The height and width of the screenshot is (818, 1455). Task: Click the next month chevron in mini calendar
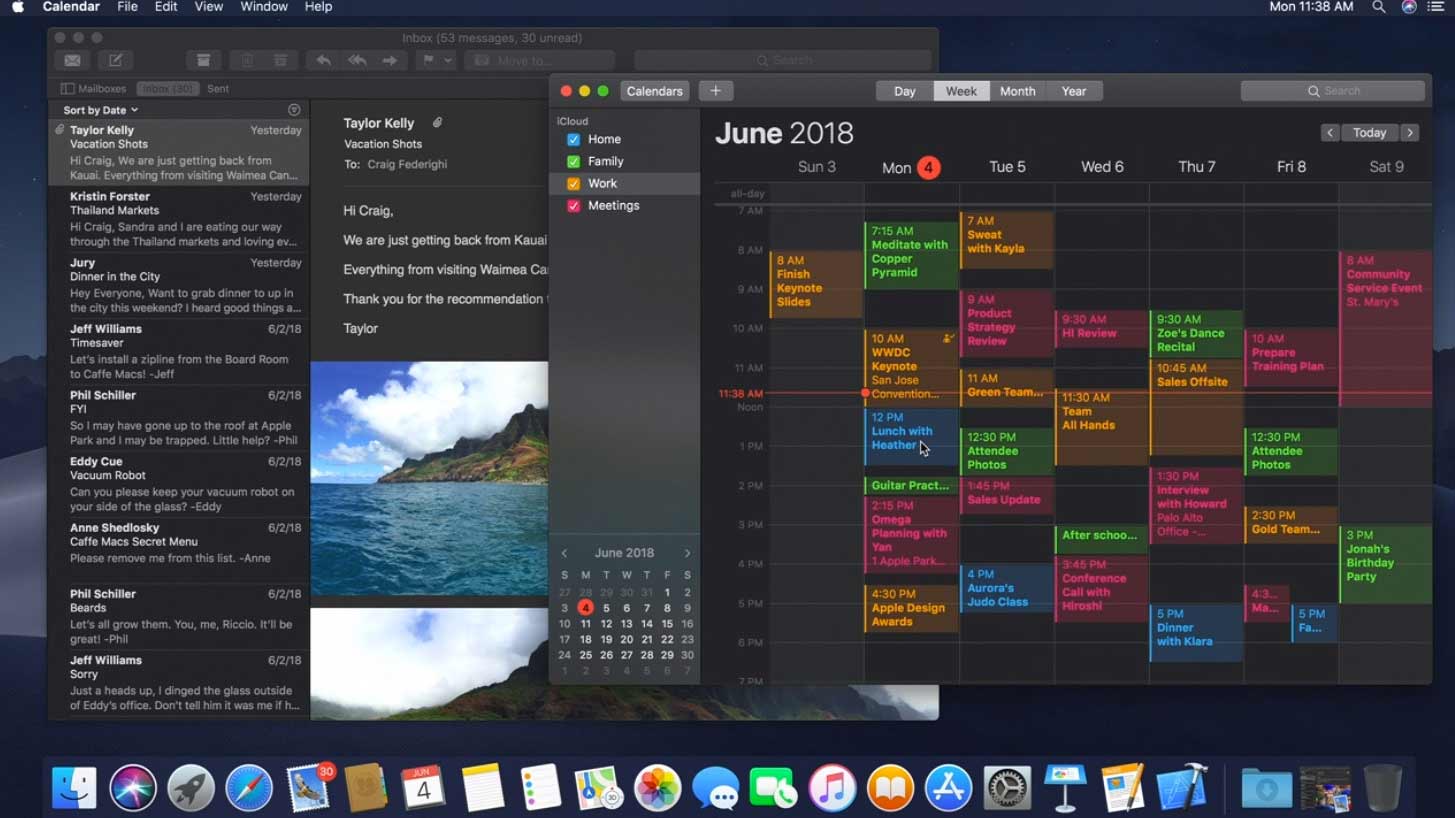pyautogui.click(x=687, y=552)
